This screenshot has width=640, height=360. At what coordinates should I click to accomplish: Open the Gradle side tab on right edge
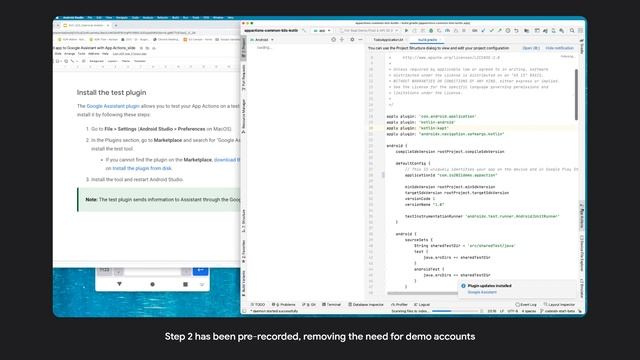coord(582,47)
